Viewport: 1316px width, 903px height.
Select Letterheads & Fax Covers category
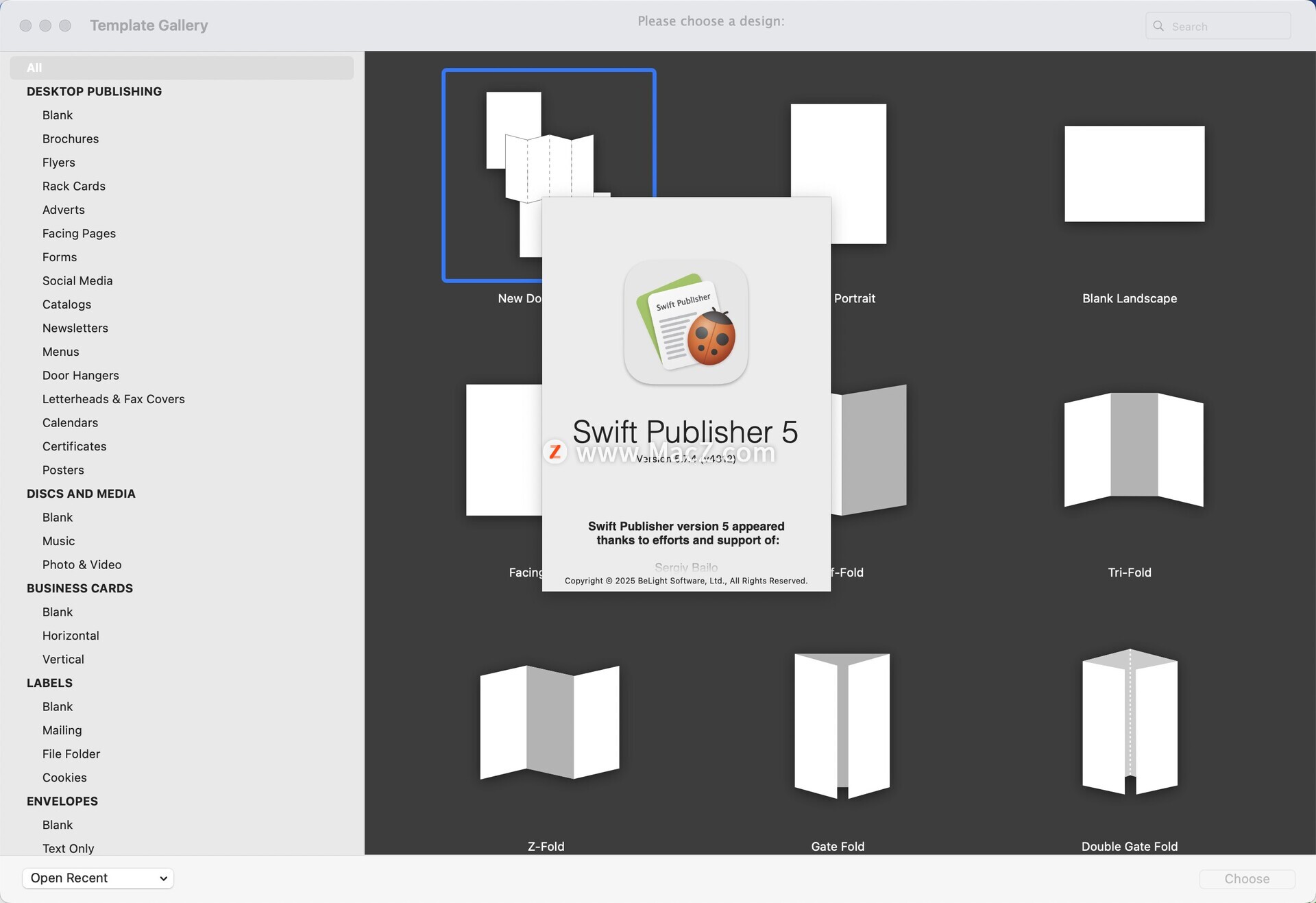114,399
